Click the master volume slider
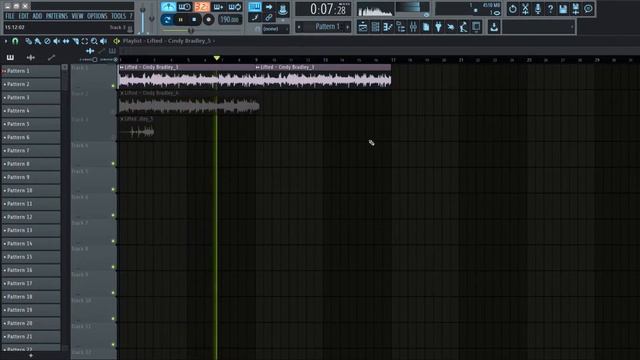This screenshot has height=360, width=640. click(x=142, y=18)
